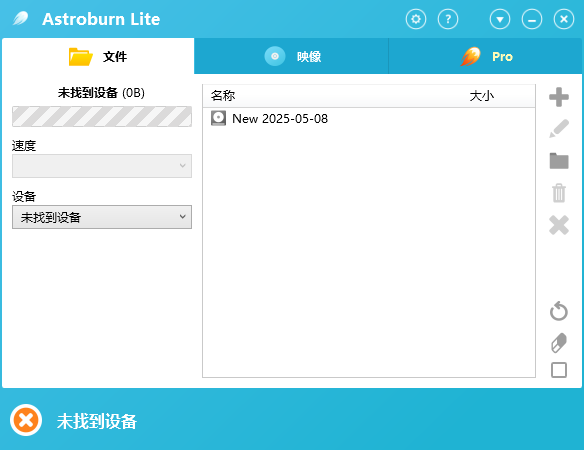
Task: Select the New 2025-05-08 disc item
Action: pyautogui.click(x=269, y=118)
